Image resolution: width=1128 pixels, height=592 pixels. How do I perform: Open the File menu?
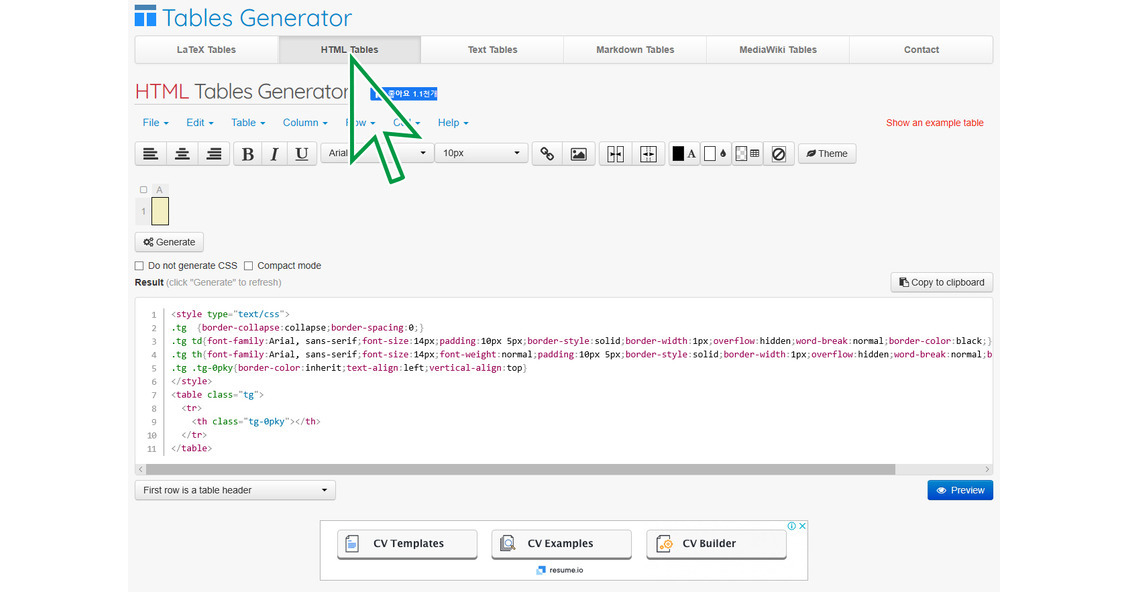(155, 123)
